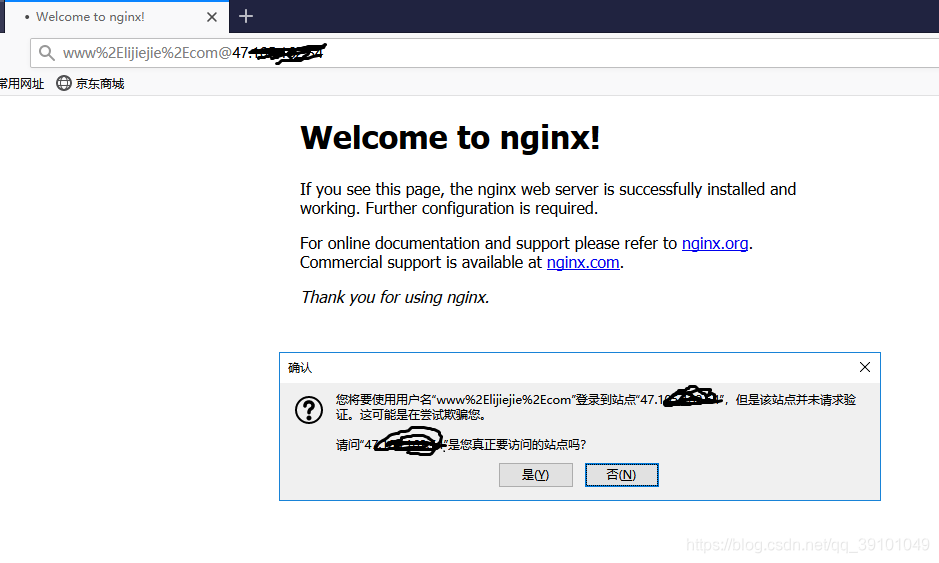
Task: Click the globe icon beside 京东商城
Action: coord(63,83)
